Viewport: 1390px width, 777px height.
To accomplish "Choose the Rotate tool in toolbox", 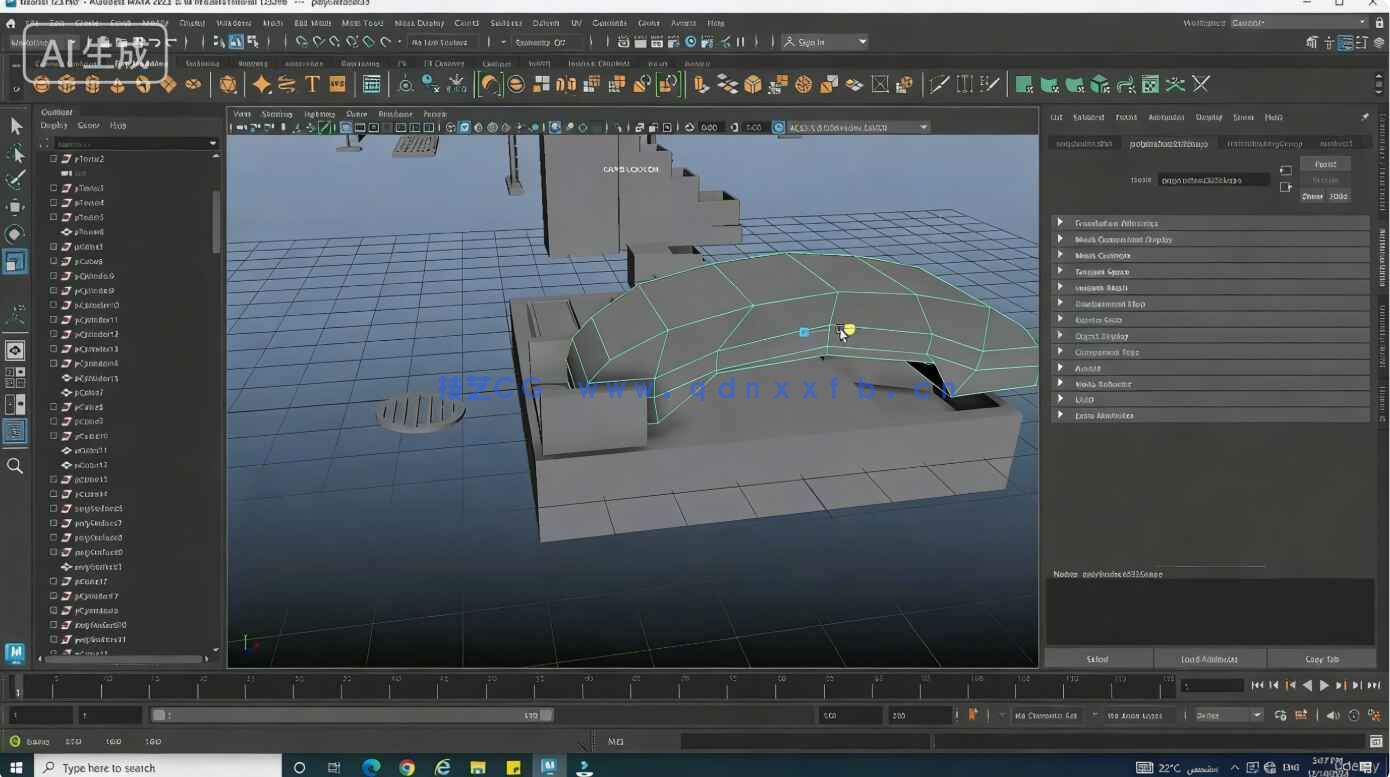I will 15,234.
